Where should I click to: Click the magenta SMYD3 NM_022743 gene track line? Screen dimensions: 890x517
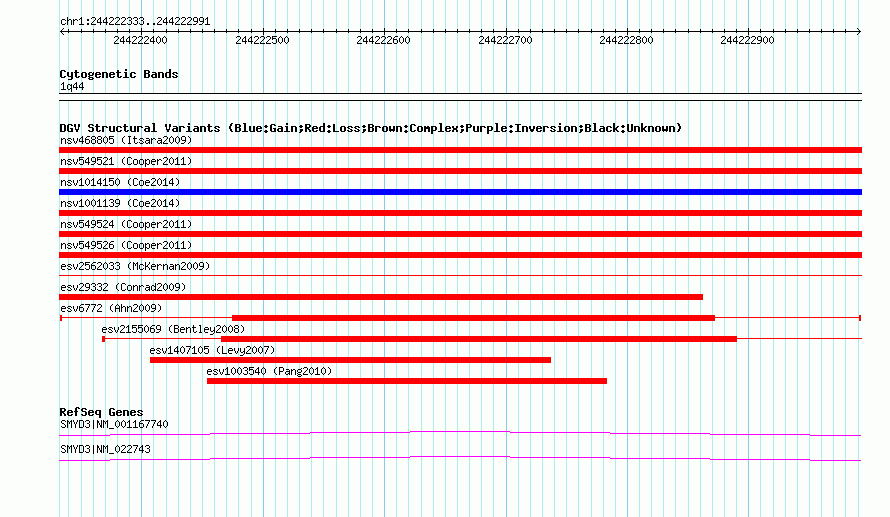pyautogui.click(x=460, y=459)
